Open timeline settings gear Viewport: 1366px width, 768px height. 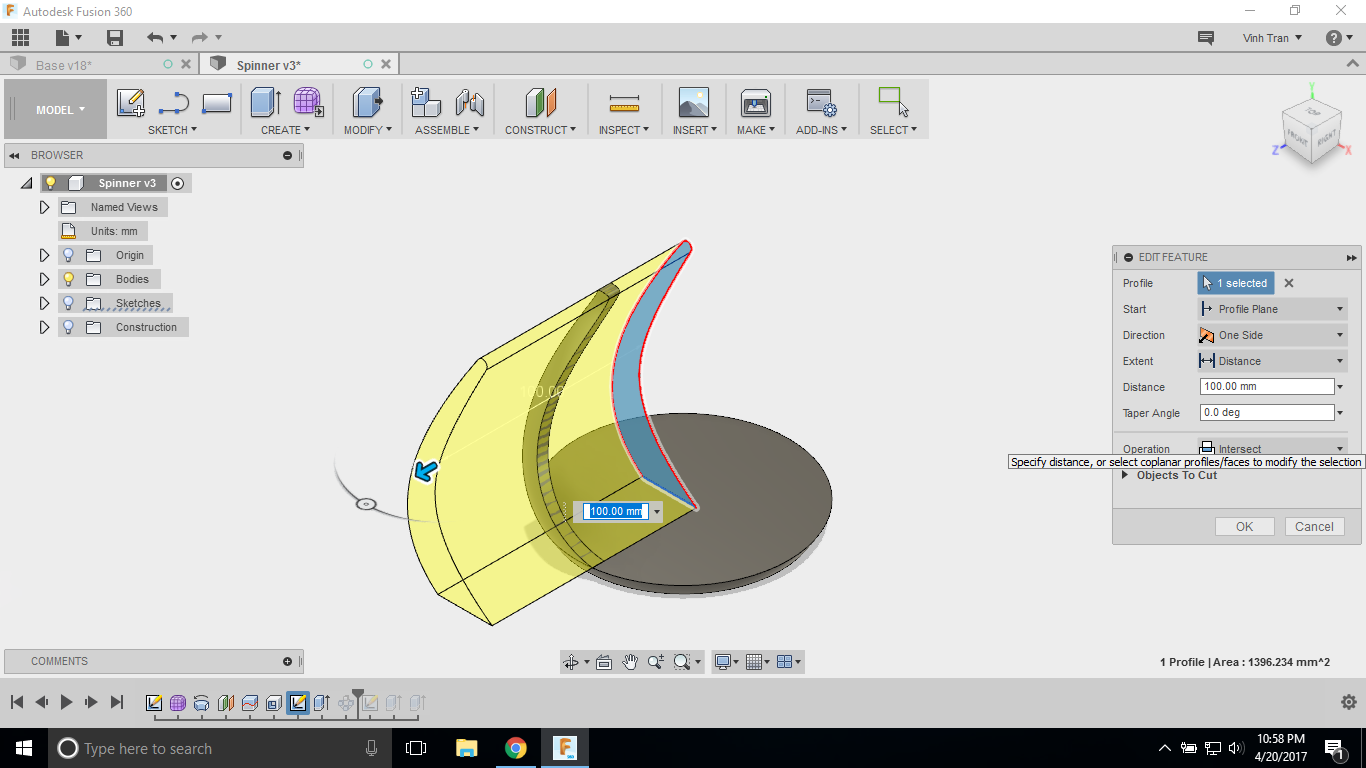tap(1349, 702)
